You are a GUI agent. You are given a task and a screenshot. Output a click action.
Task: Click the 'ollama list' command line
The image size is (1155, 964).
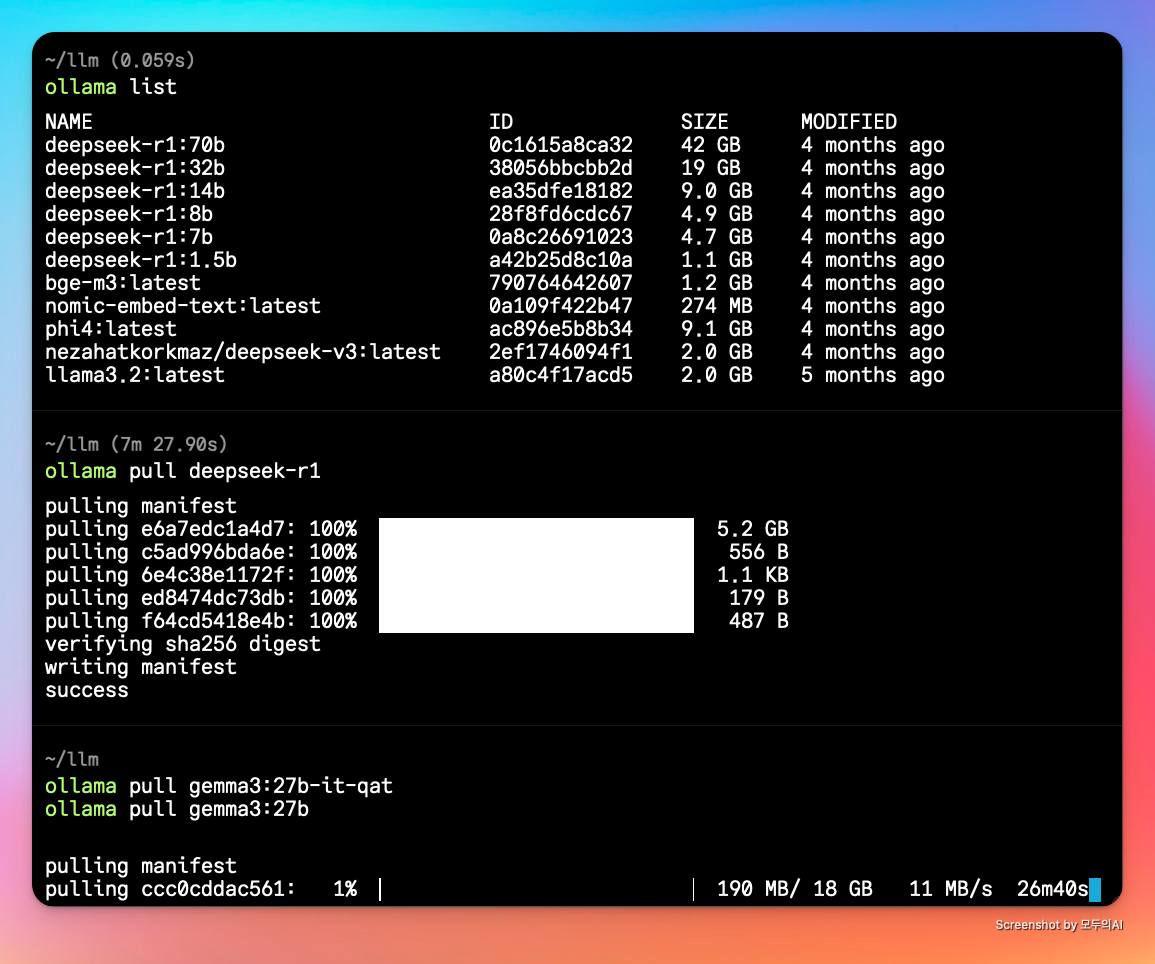[x=110, y=87]
